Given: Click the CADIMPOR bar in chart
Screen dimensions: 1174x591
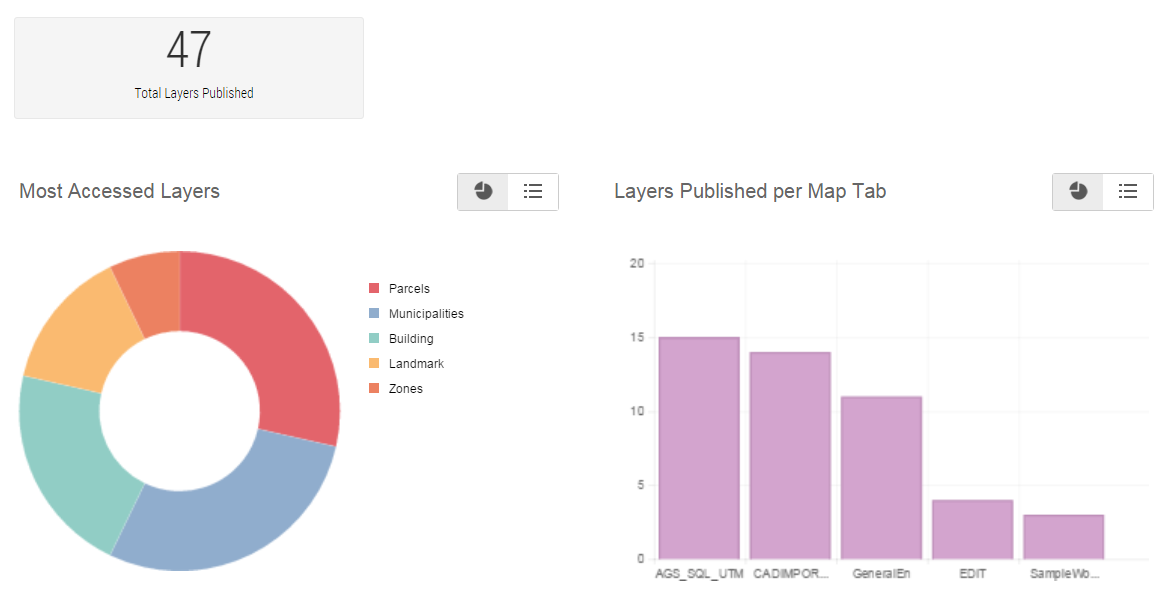Looking at the screenshot, I should tap(790, 455).
